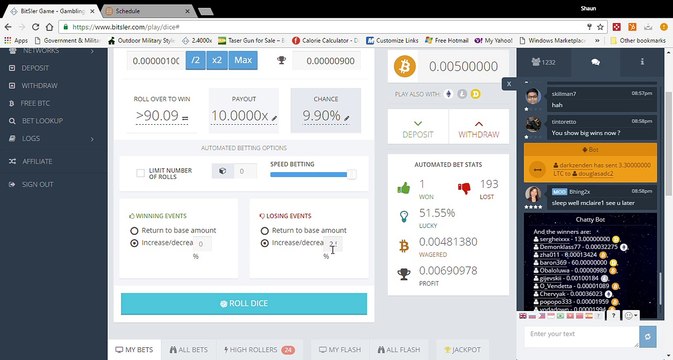Viewport: 673px width, 360px height.
Task: Open the HIGH ROLLERS tab
Action: [x=259, y=350]
